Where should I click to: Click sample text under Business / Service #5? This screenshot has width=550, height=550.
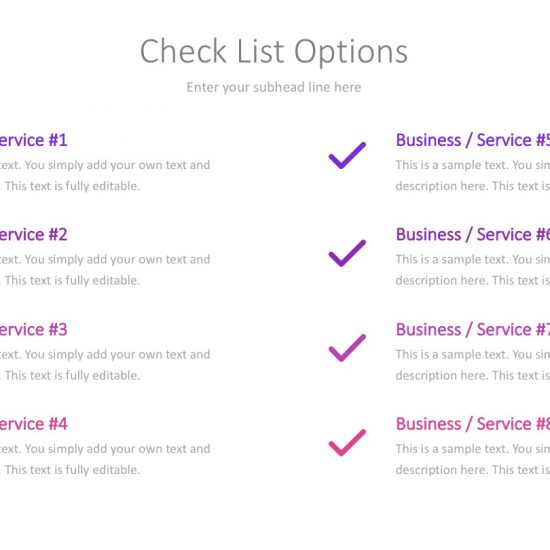[473, 175]
